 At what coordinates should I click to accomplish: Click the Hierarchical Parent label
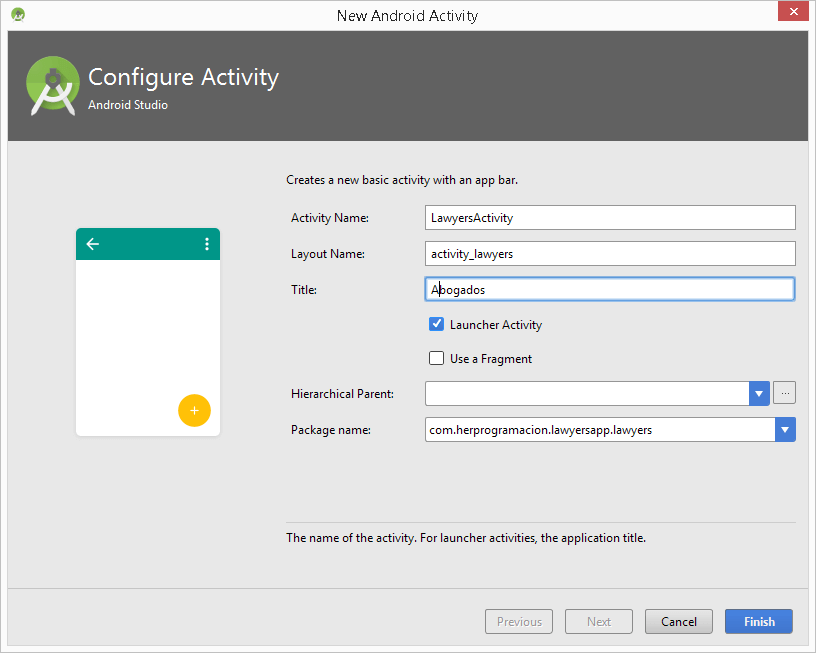point(342,394)
